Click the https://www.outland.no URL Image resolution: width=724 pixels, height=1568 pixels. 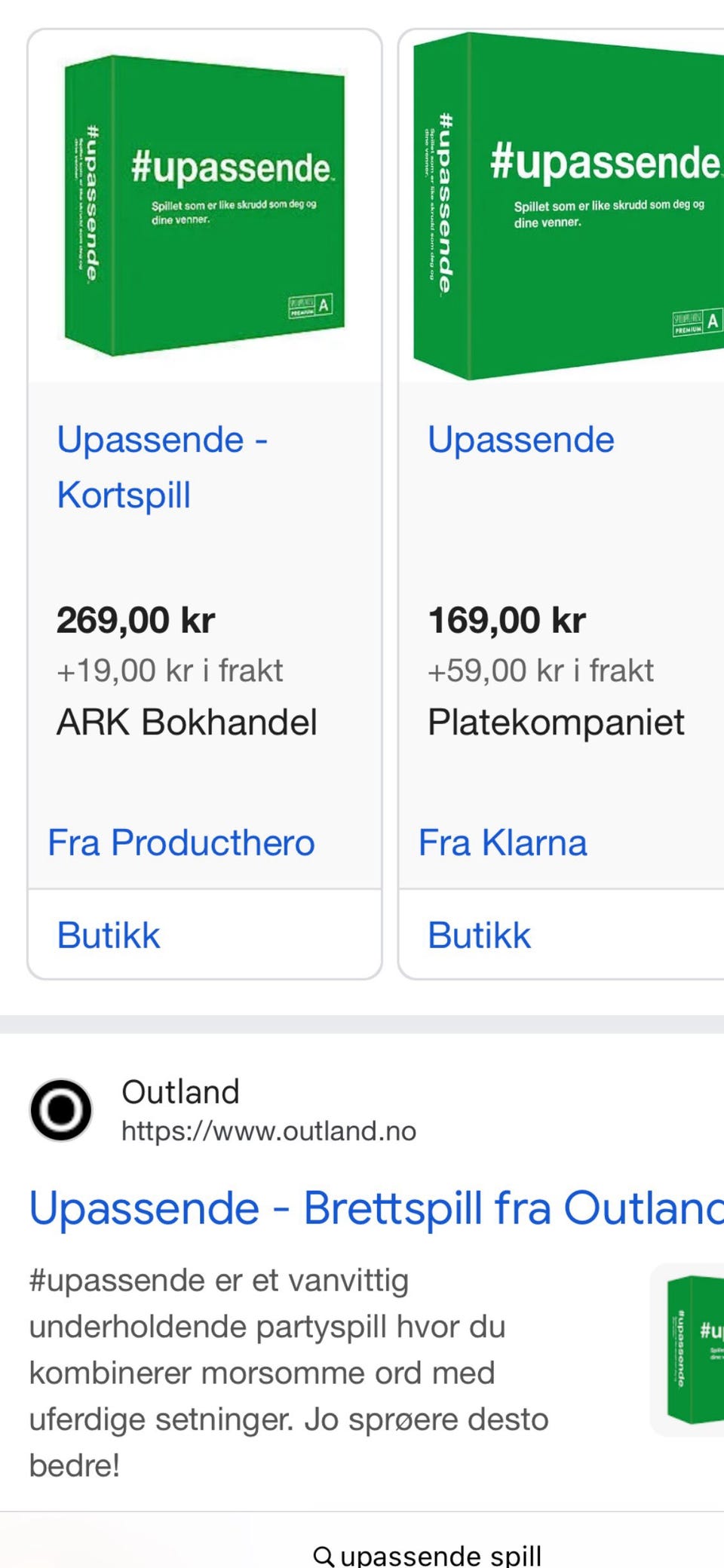coord(268,1131)
